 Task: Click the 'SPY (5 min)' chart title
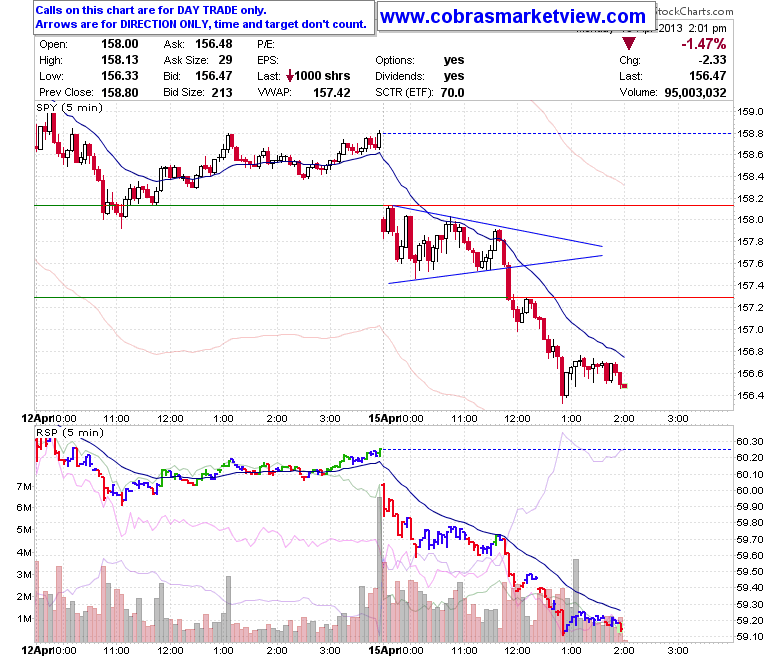click(69, 107)
